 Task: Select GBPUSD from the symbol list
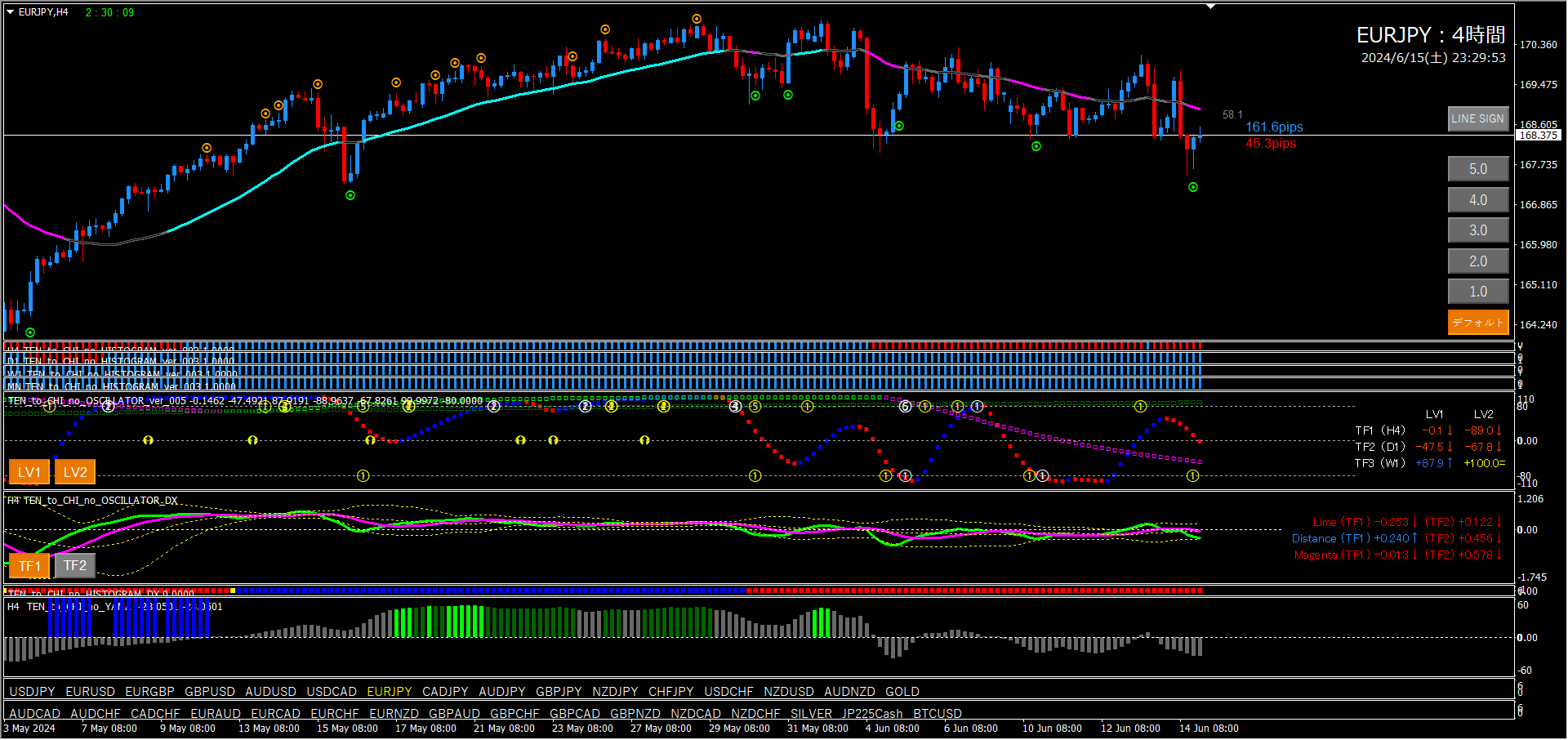pyautogui.click(x=210, y=692)
